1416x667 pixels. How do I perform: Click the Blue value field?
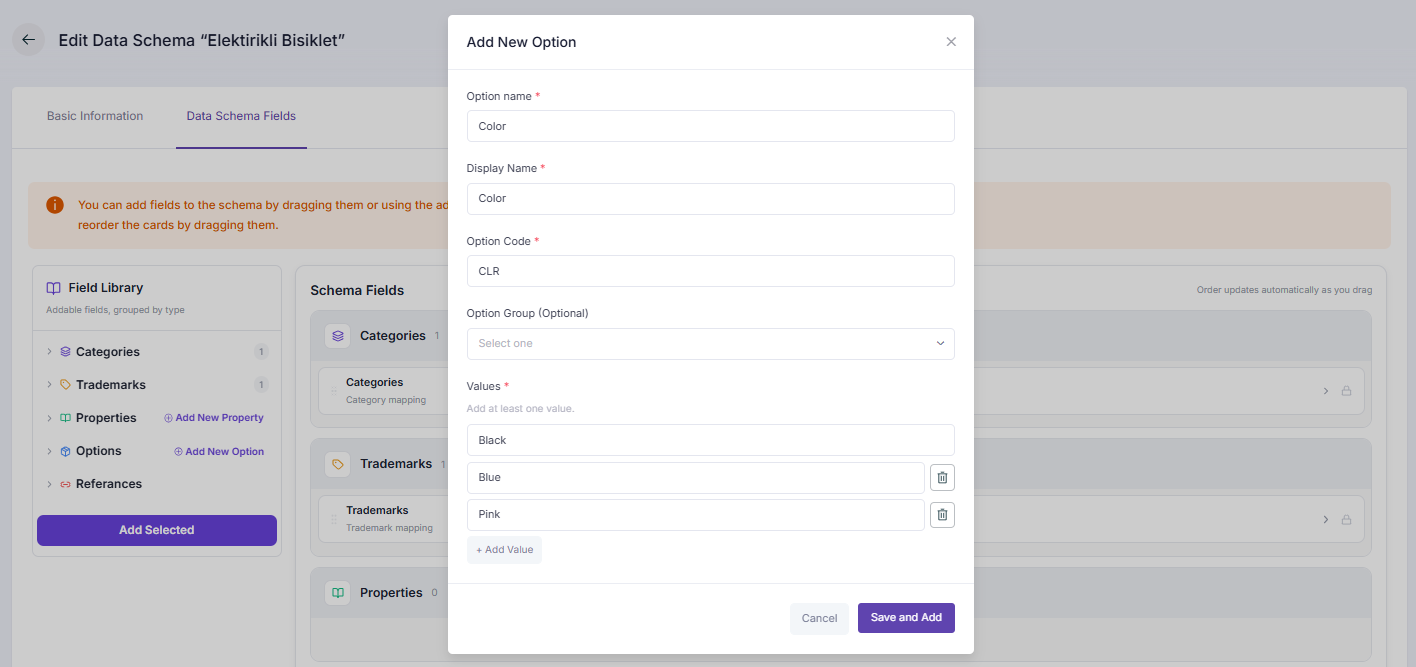point(695,478)
